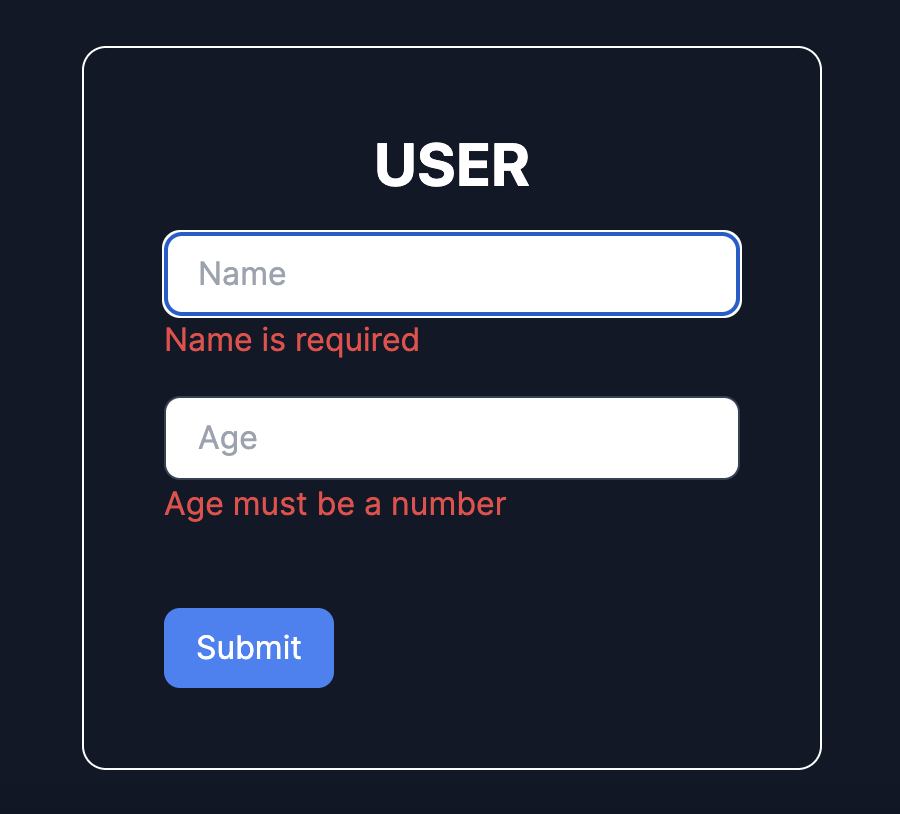This screenshot has width=900, height=814.
Task: Click the word "number" in the Age error
Action: pyautogui.click(x=448, y=504)
